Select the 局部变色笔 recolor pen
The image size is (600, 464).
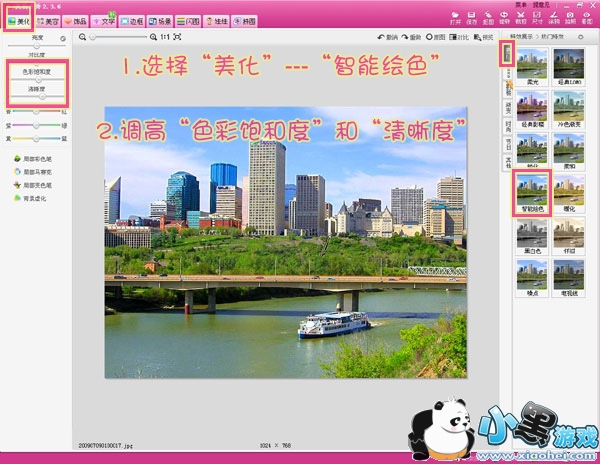[33, 185]
